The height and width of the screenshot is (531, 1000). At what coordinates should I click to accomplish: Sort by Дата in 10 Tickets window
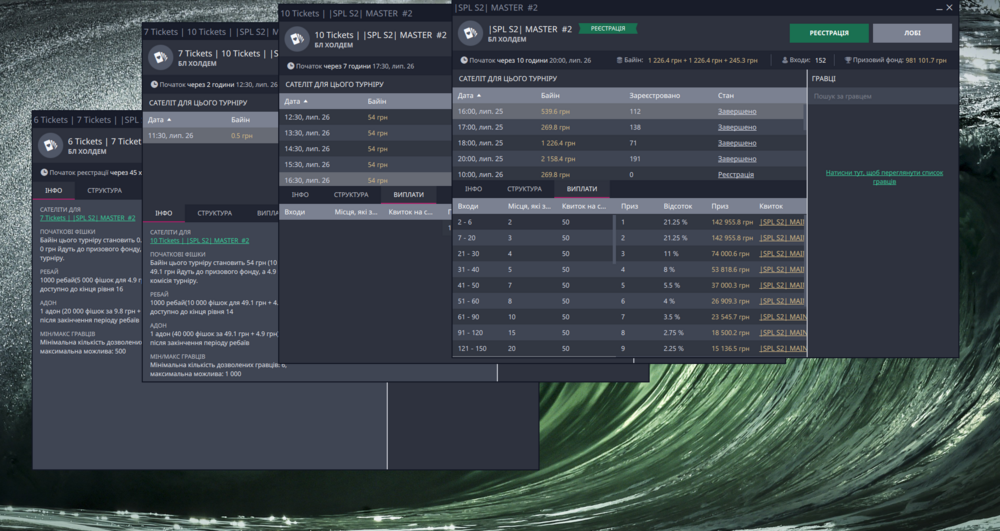296,101
